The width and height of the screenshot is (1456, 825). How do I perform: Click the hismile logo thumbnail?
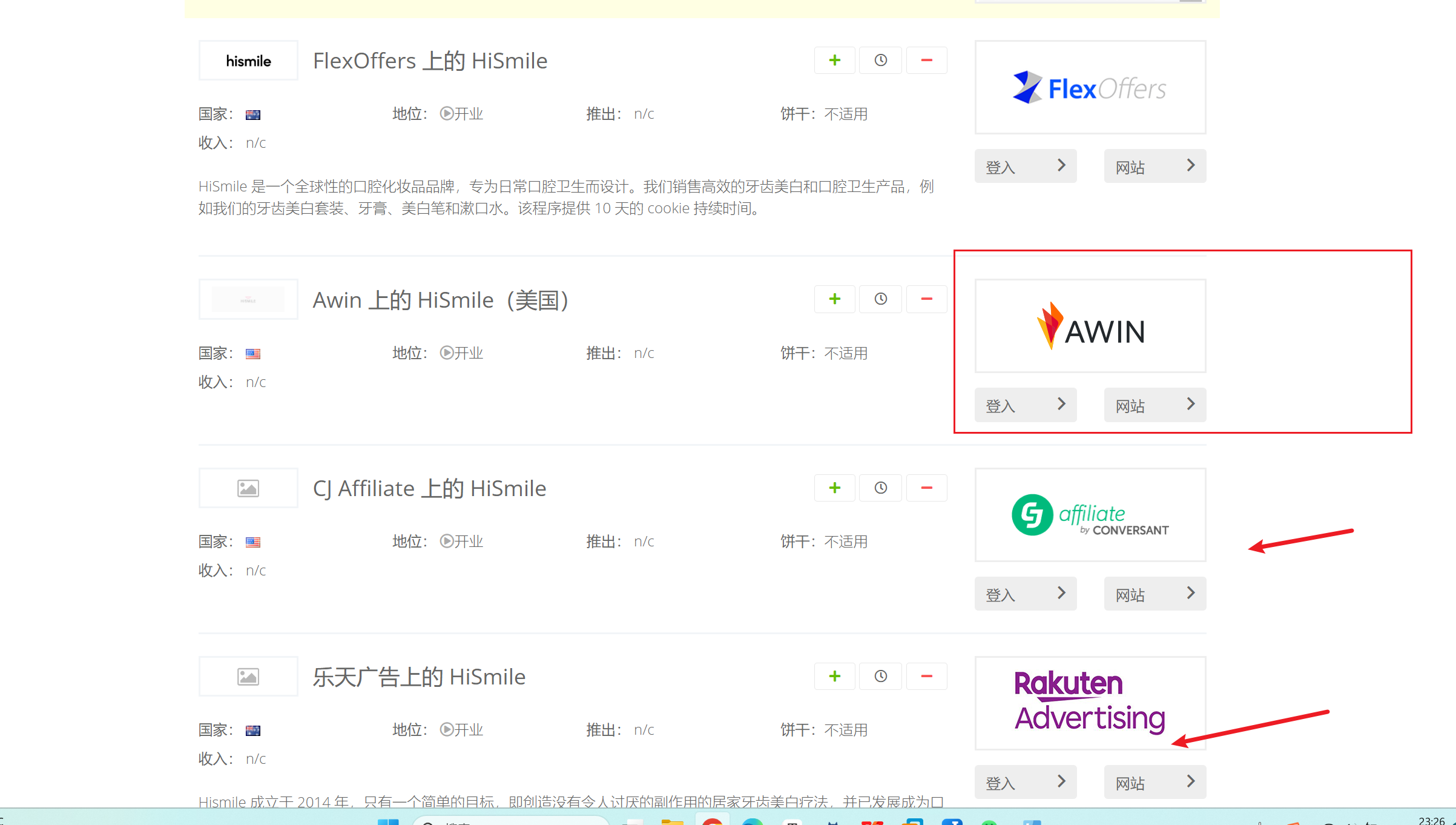[248, 61]
